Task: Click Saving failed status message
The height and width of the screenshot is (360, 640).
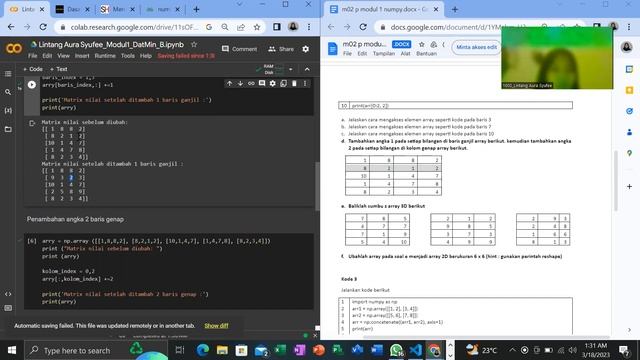Action: coord(186,56)
